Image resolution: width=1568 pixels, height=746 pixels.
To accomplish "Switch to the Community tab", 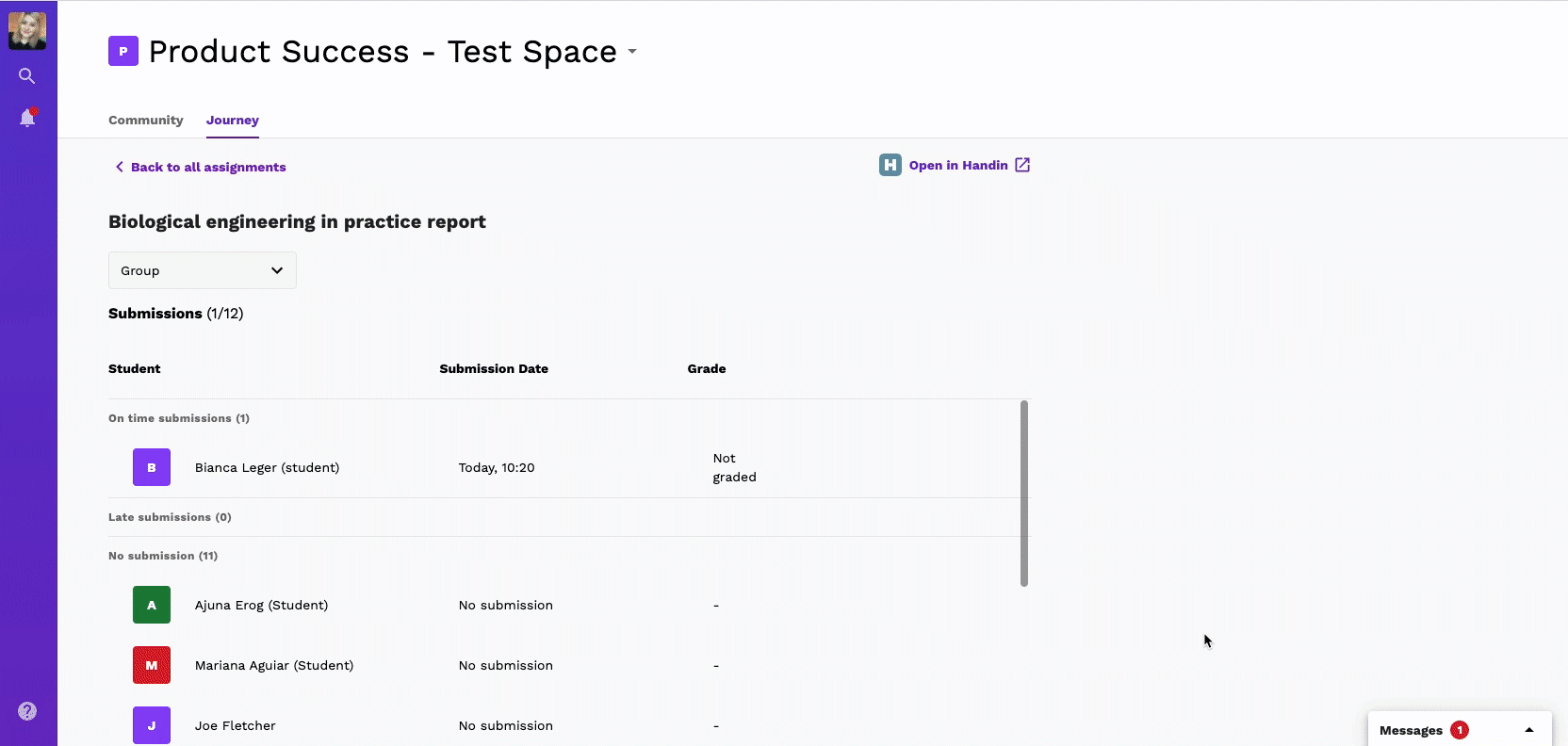I will (x=146, y=121).
